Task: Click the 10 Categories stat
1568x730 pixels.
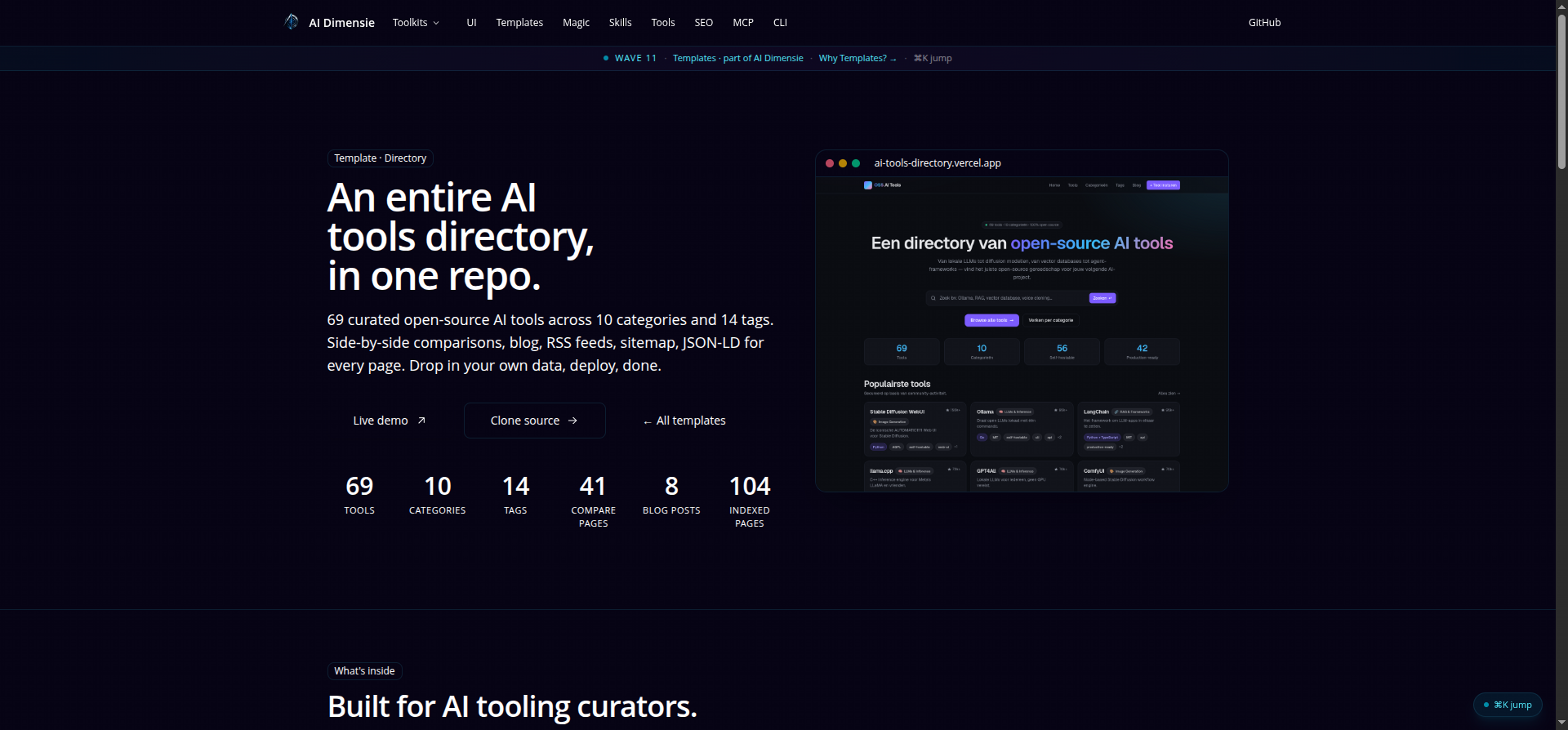Action: (x=437, y=495)
